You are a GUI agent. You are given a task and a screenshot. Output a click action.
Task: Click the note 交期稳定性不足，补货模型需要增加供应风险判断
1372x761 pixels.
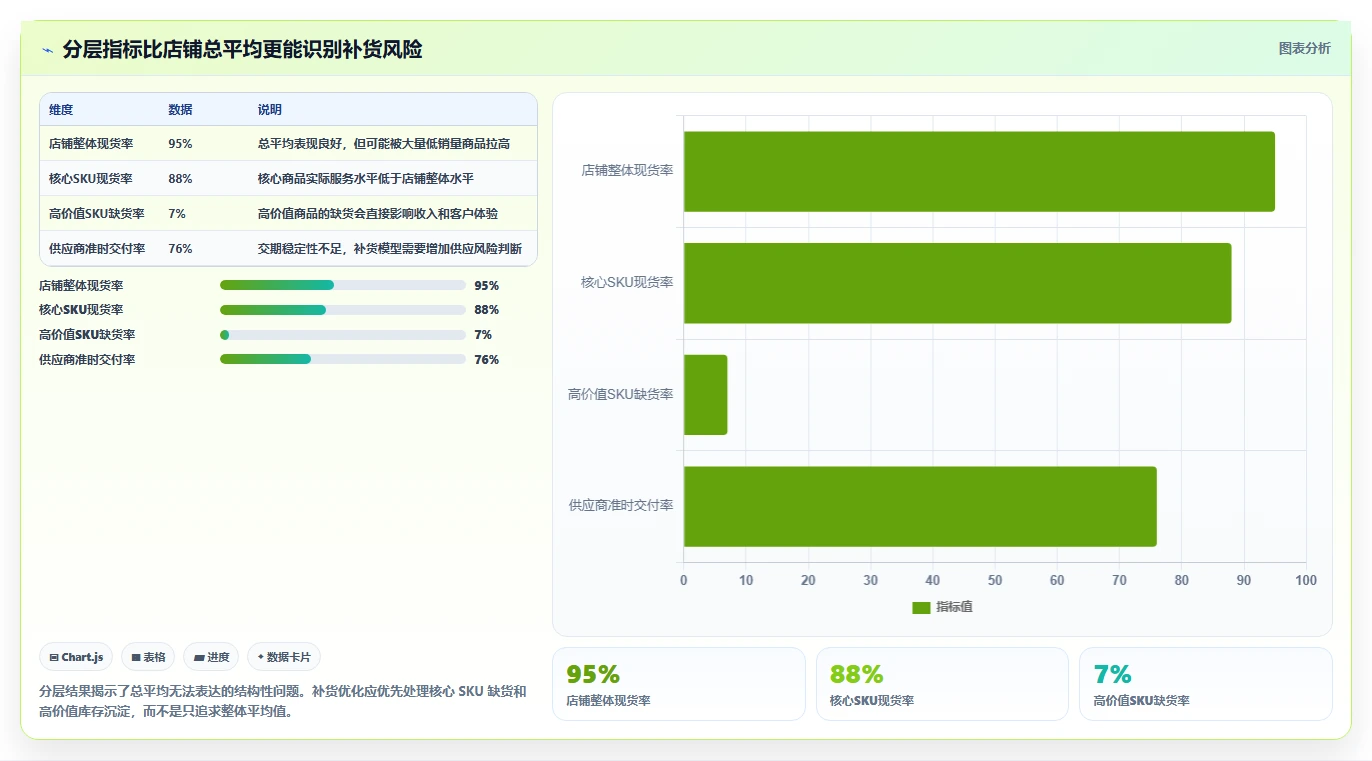(390, 249)
